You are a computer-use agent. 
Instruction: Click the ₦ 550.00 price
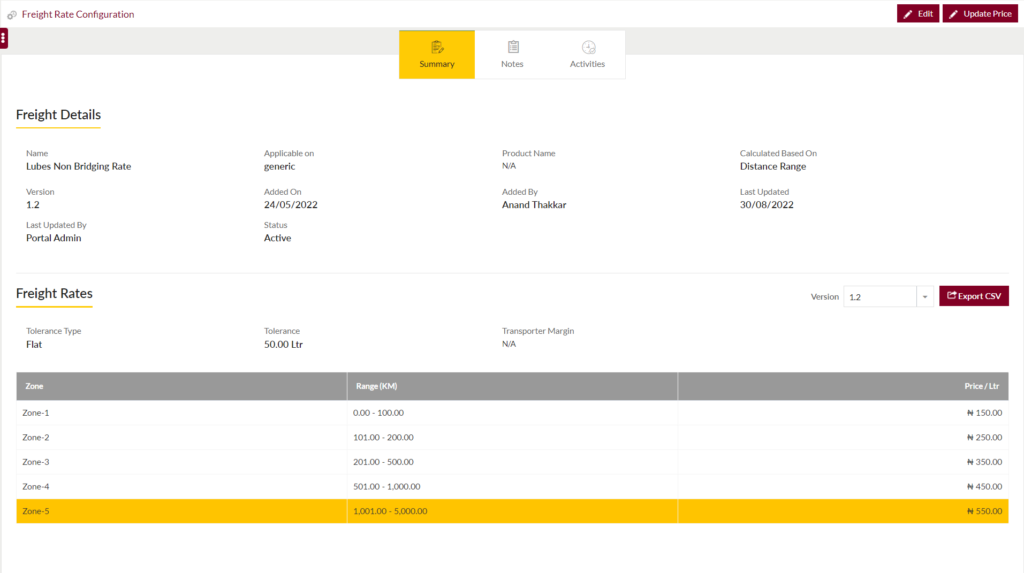984,512
